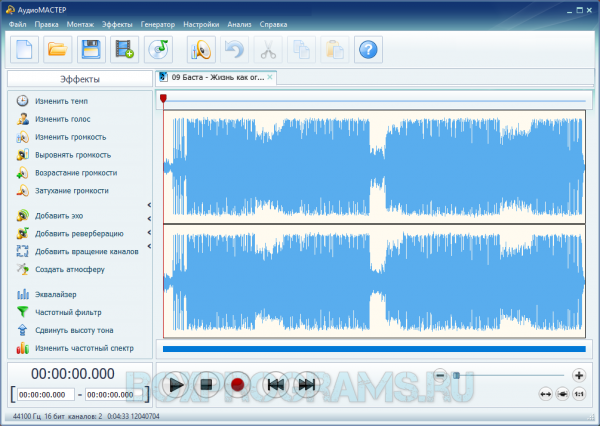Click the selection end time field
This screenshot has height=426, width=600.
point(114,395)
